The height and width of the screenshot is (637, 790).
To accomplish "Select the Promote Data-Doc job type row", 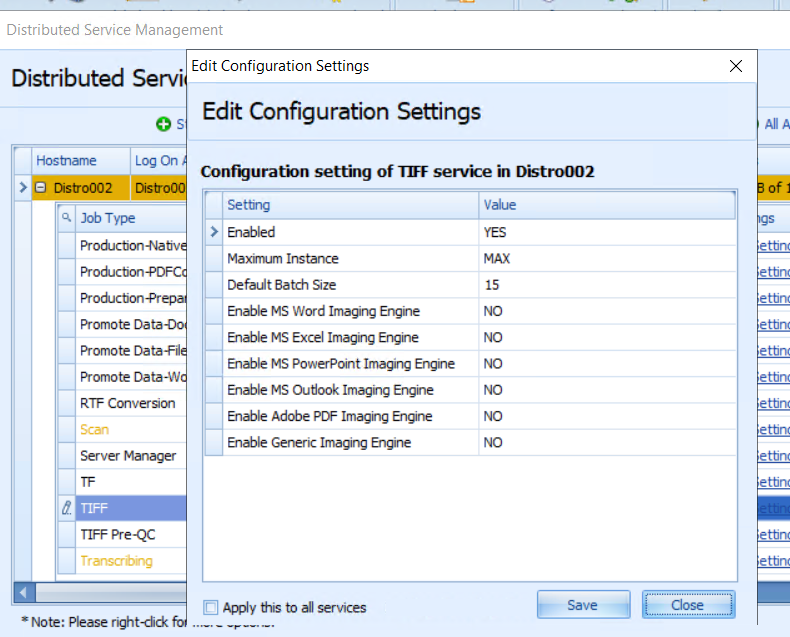I will click(131, 324).
